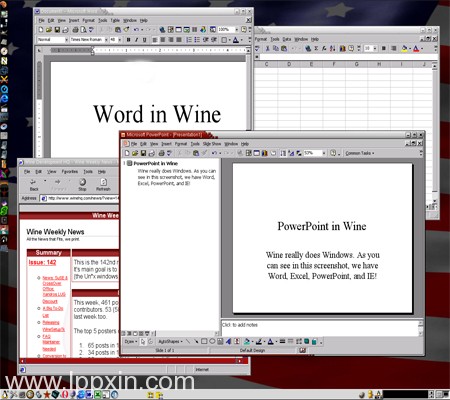Open the 100% zoom dropdown in Word

click(237, 30)
